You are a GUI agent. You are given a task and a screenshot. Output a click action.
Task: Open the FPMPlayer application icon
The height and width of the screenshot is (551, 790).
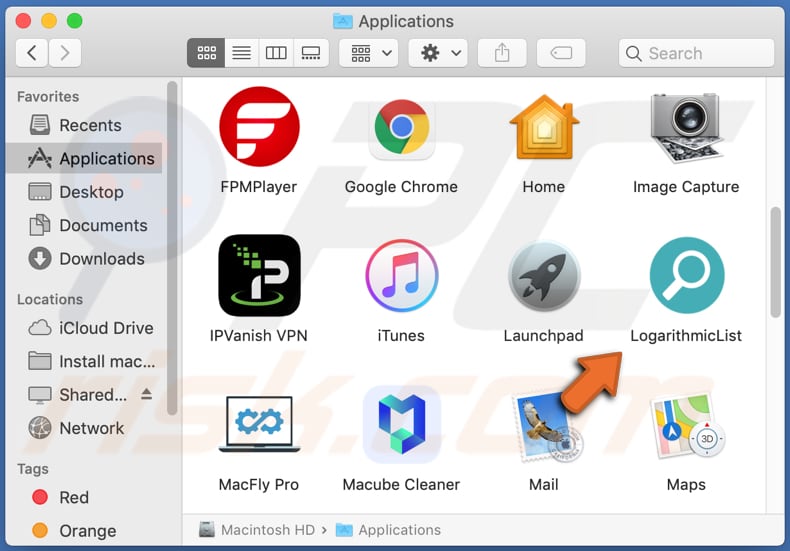tap(259, 126)
